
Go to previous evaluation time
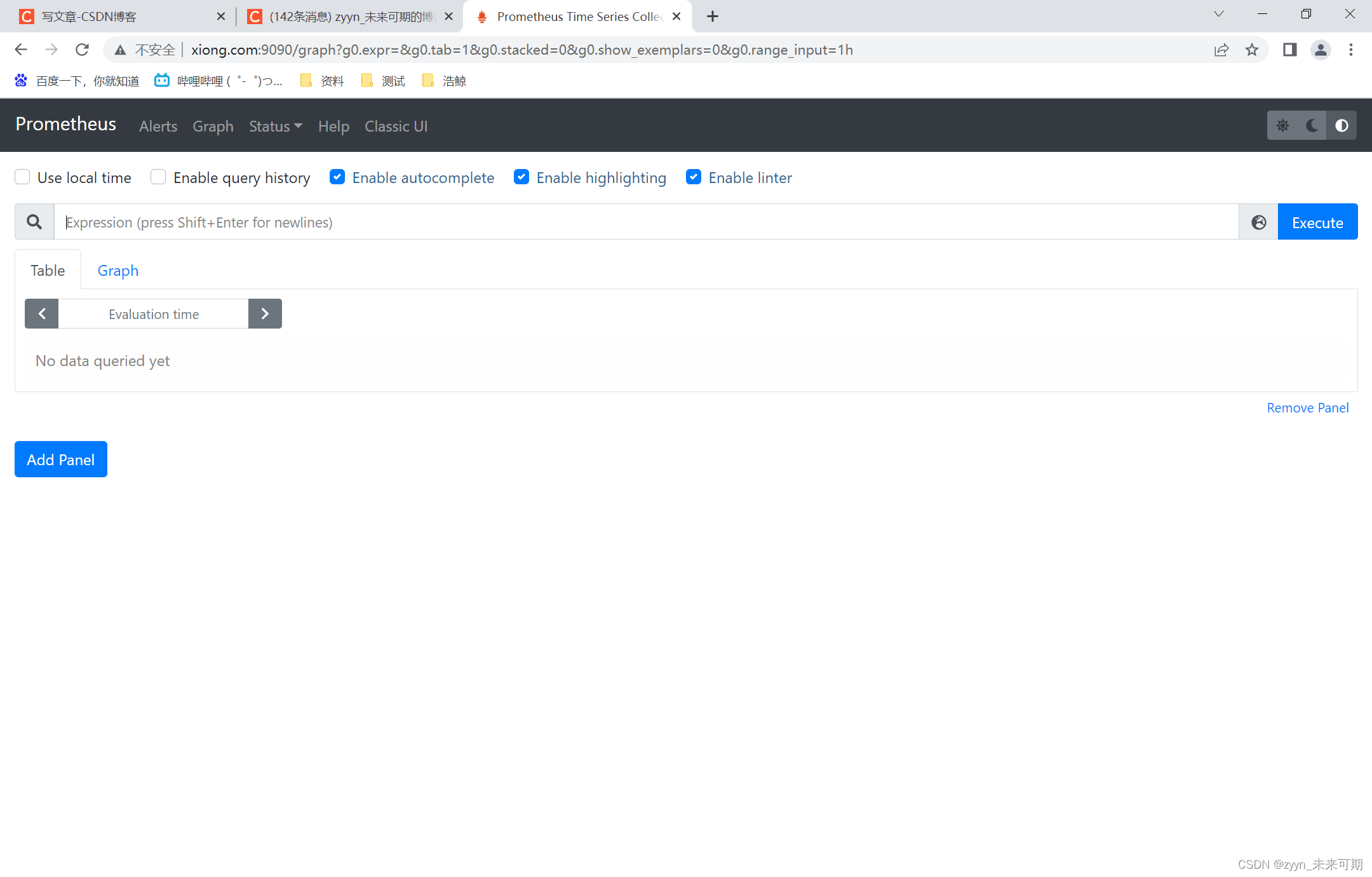(42, 314)
